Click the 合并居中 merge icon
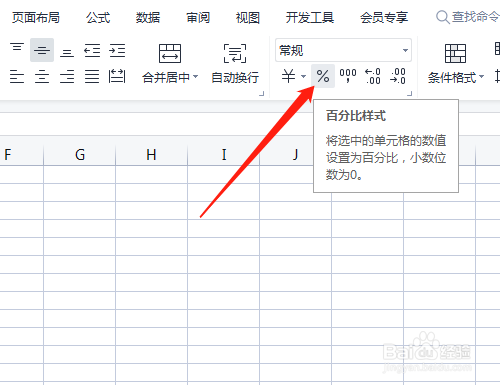 (170, 53)
